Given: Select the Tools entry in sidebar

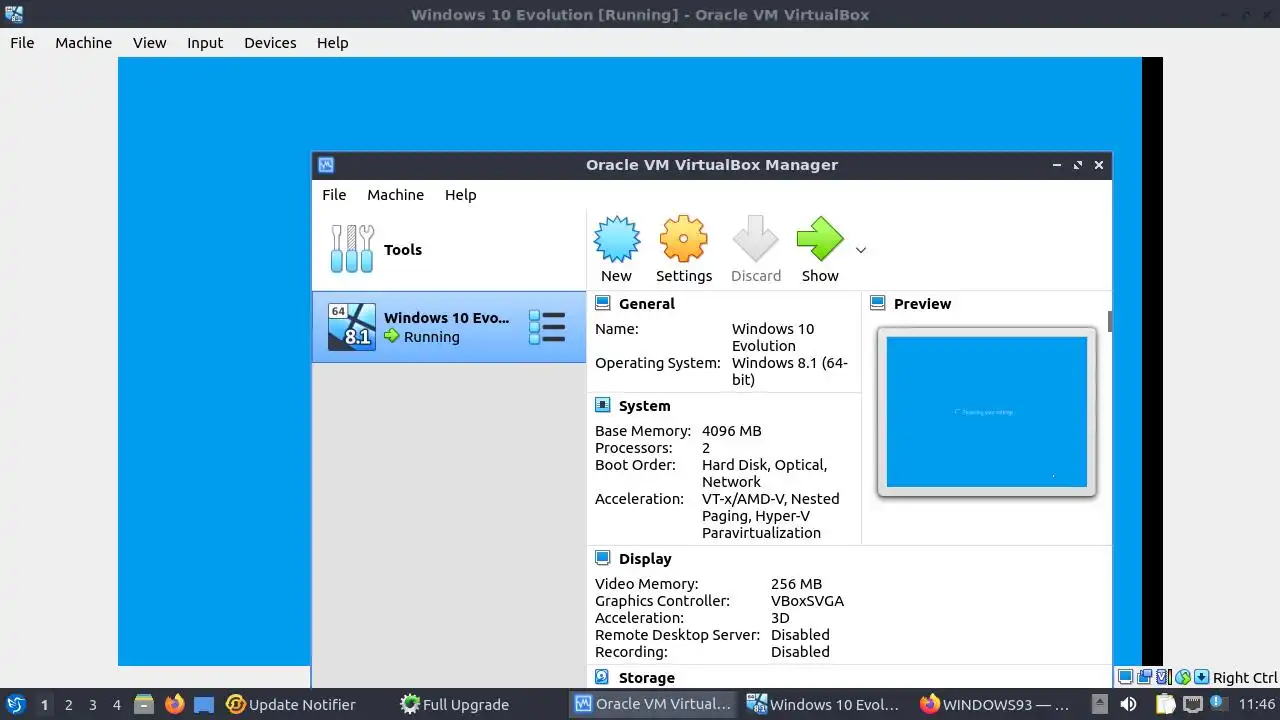Looking at the screenshot, I should [x=449, y=250].
